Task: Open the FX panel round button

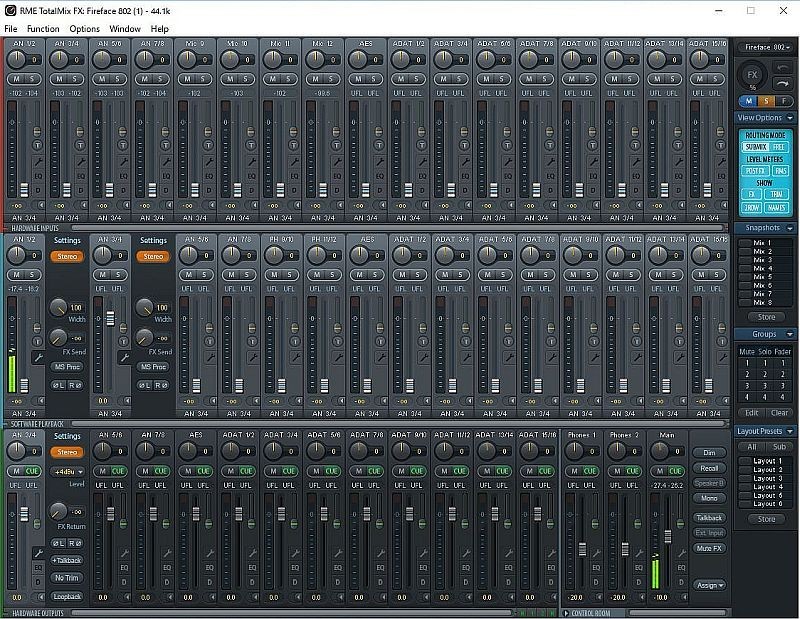Action: point(752,75)
